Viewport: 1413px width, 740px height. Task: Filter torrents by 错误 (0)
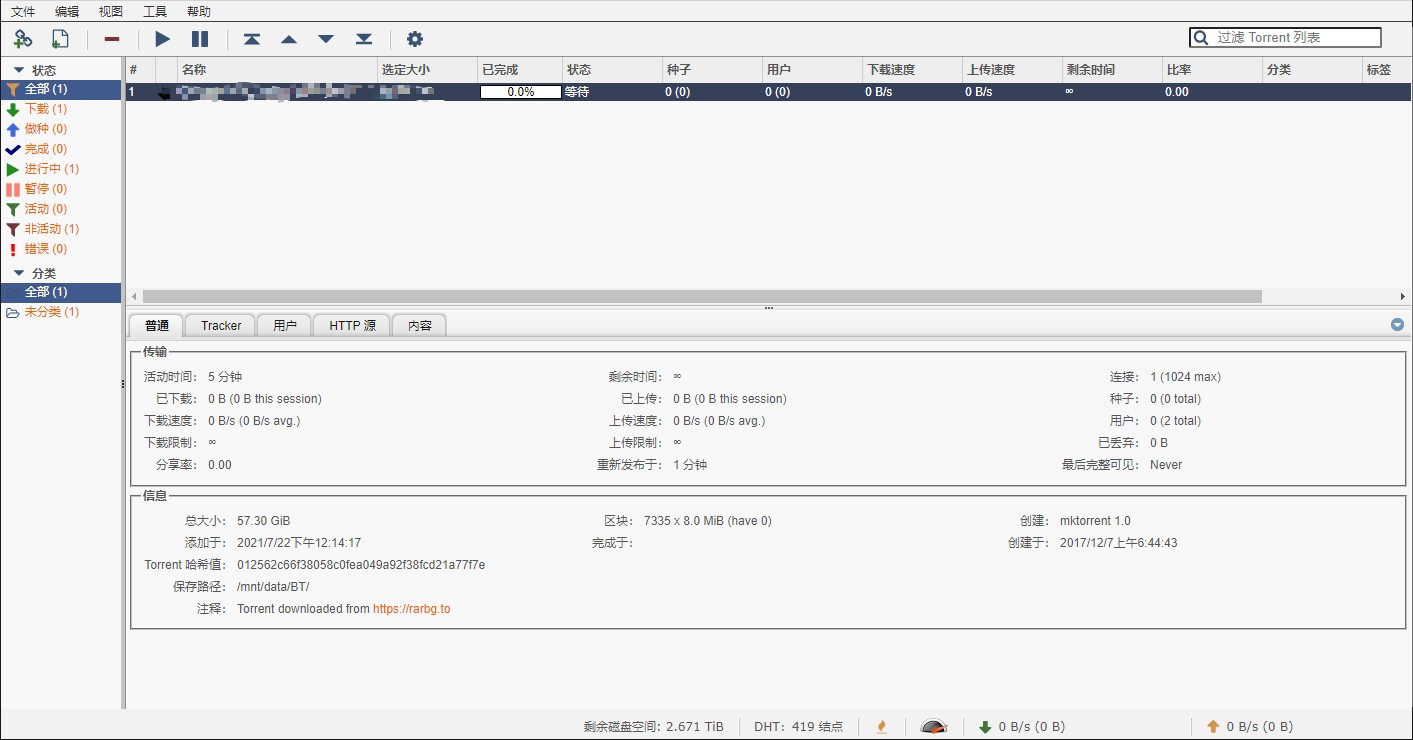61,249
